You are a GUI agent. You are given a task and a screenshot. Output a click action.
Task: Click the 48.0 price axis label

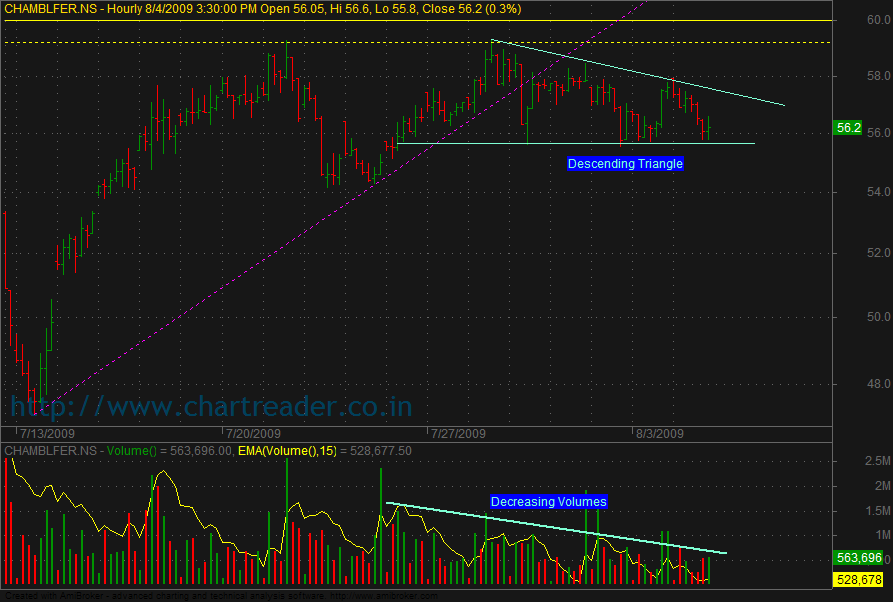tap(851, 384)
